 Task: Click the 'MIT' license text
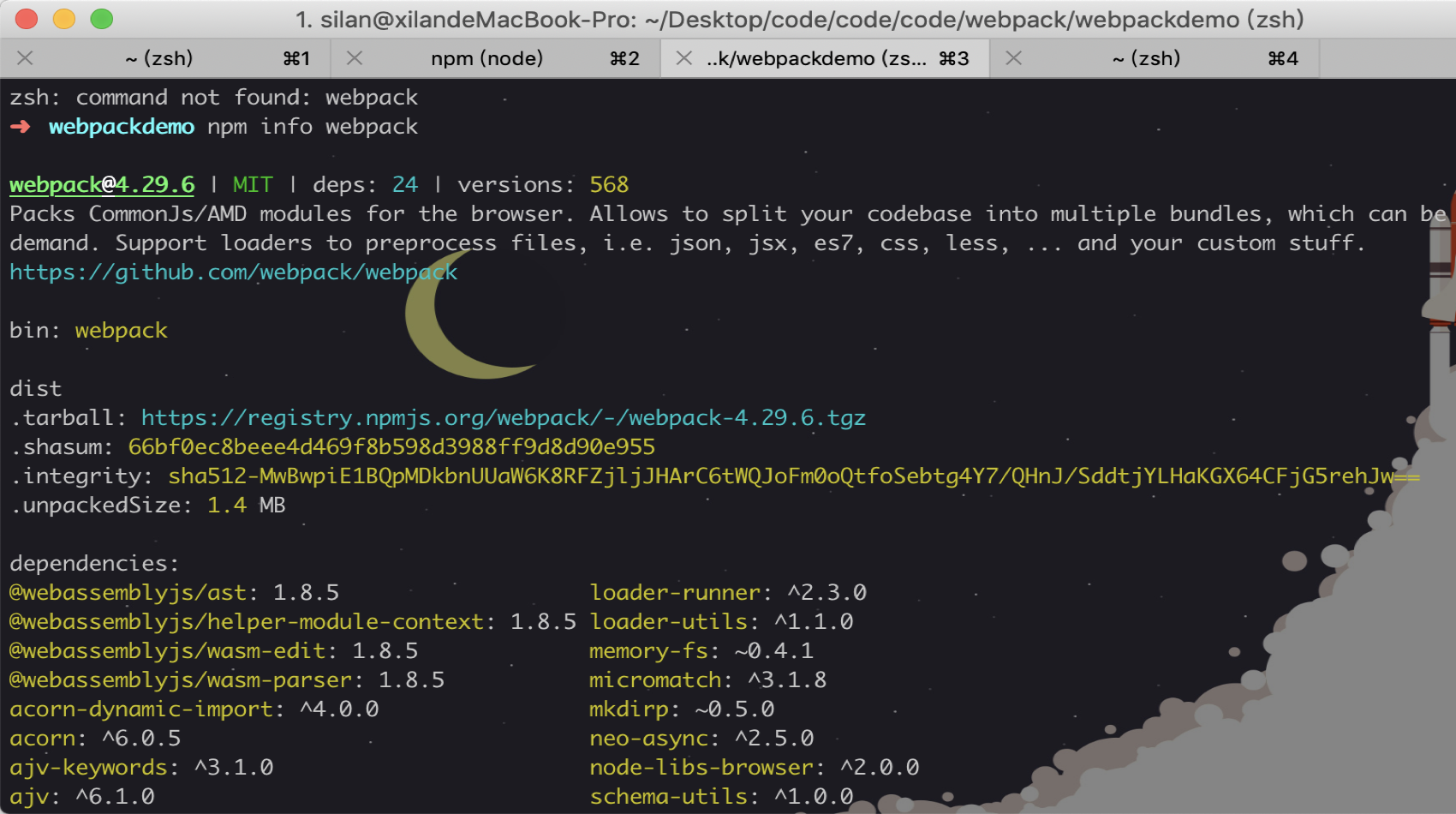coord(253,185)
